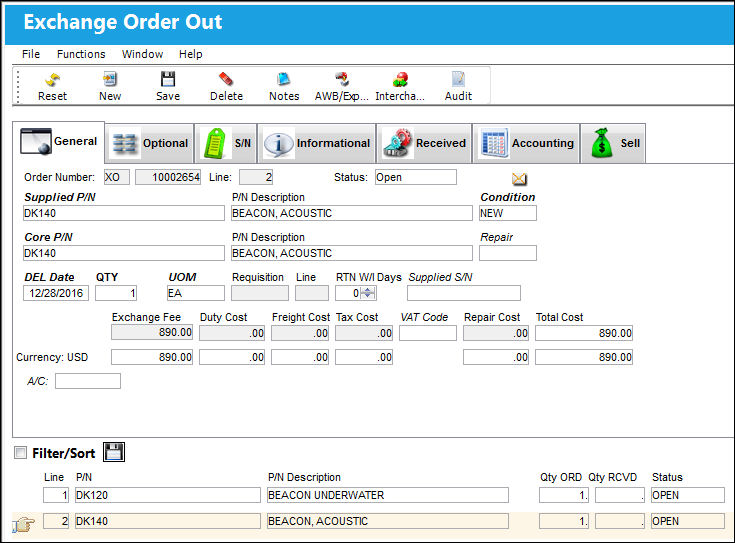Click Qty ORD cell of DK120 row

(564, 495)
